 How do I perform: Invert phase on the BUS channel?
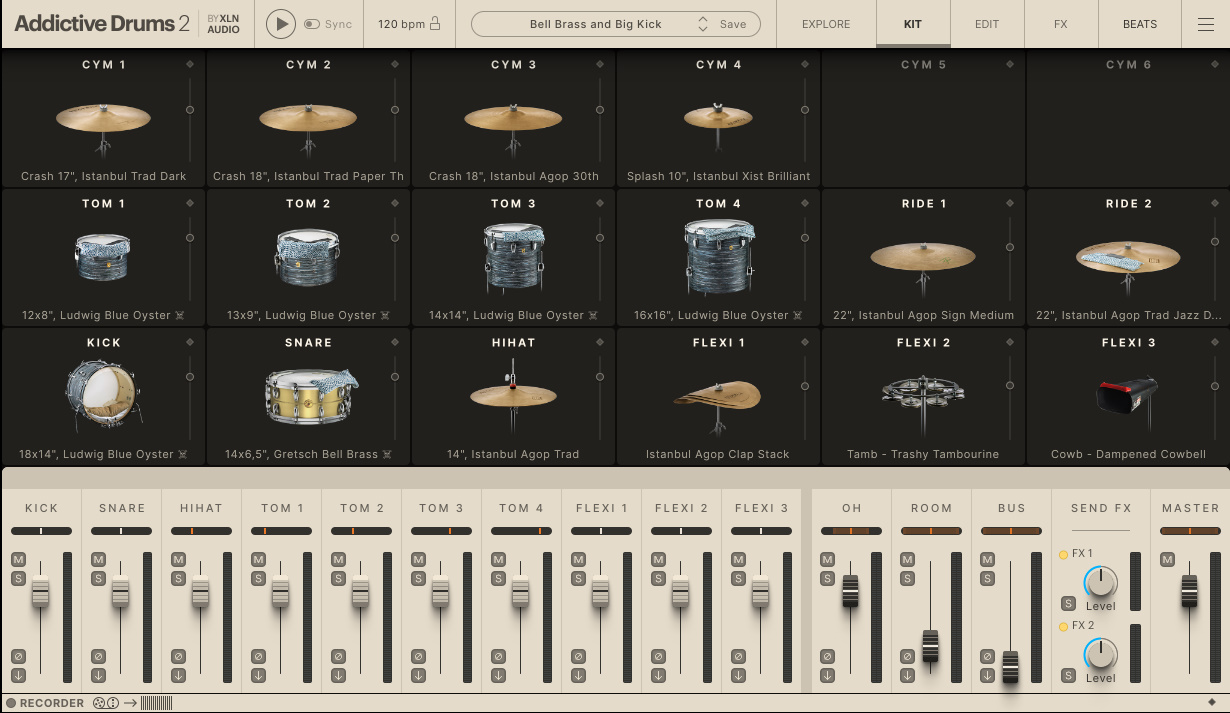click(987, 656)
